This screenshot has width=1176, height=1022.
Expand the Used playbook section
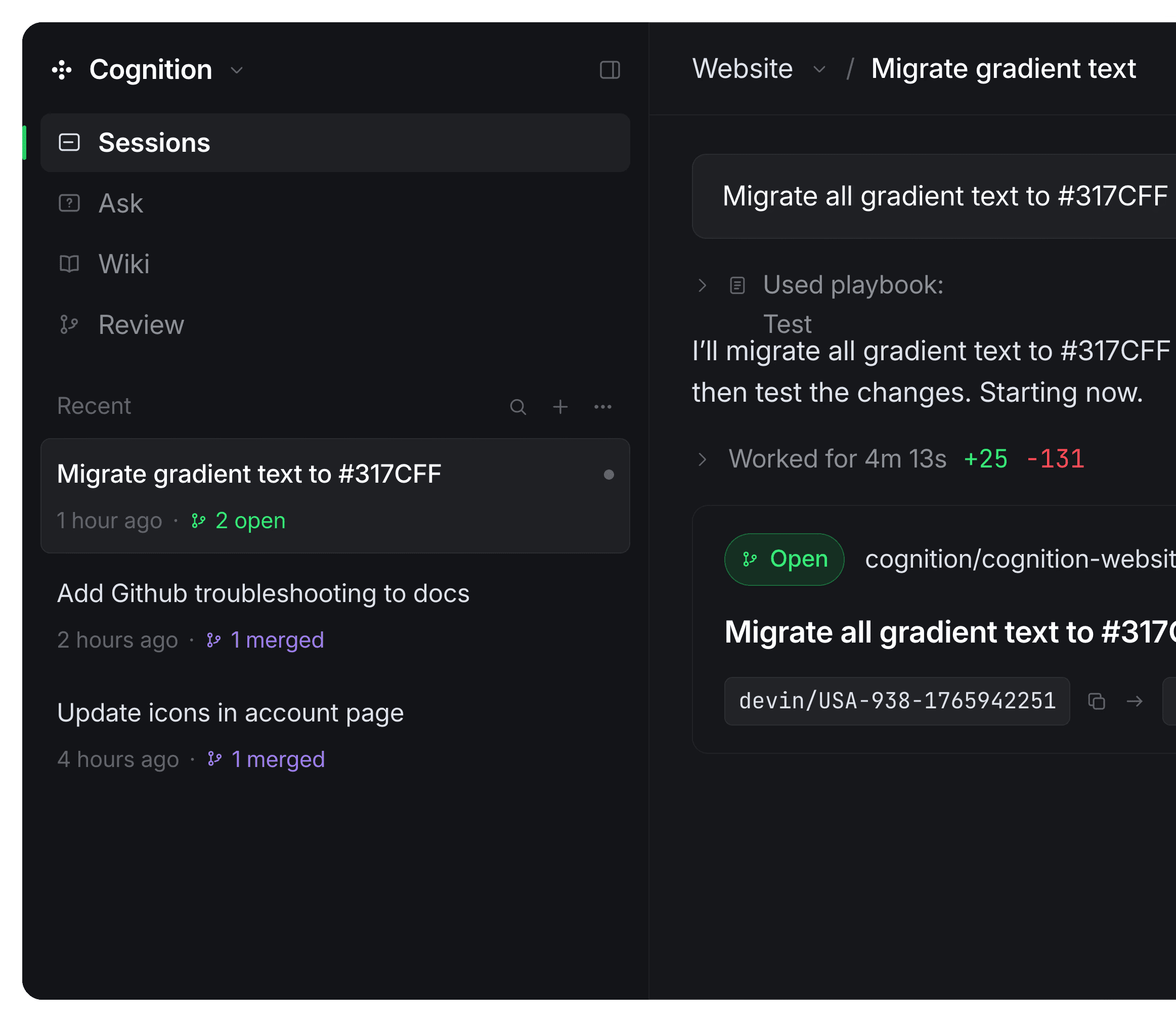702,285
